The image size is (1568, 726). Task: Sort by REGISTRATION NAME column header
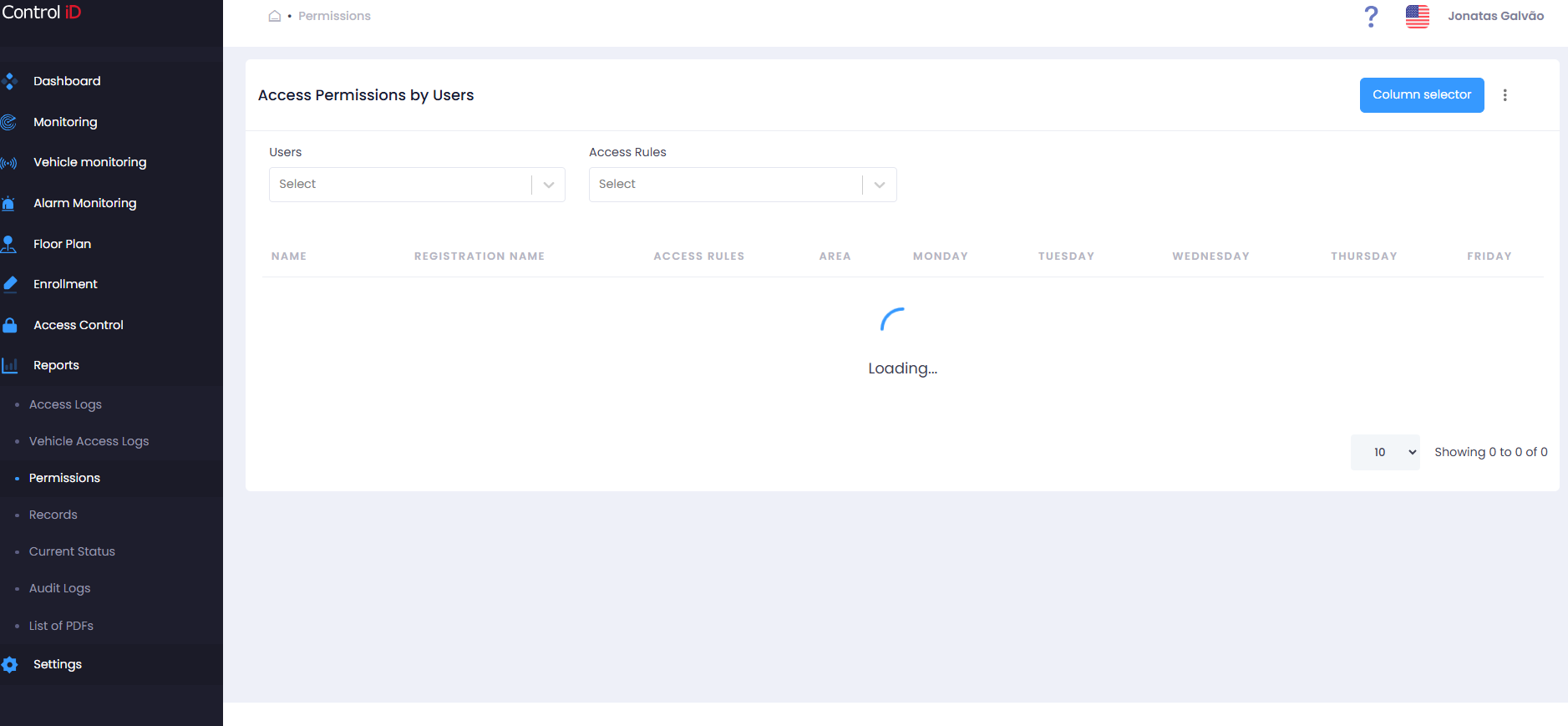tap(480, 256)
